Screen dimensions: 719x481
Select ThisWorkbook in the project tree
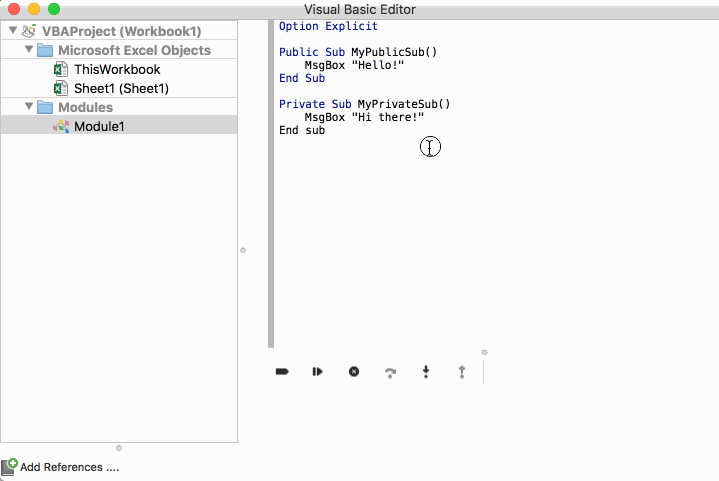(x=117, y=69)
